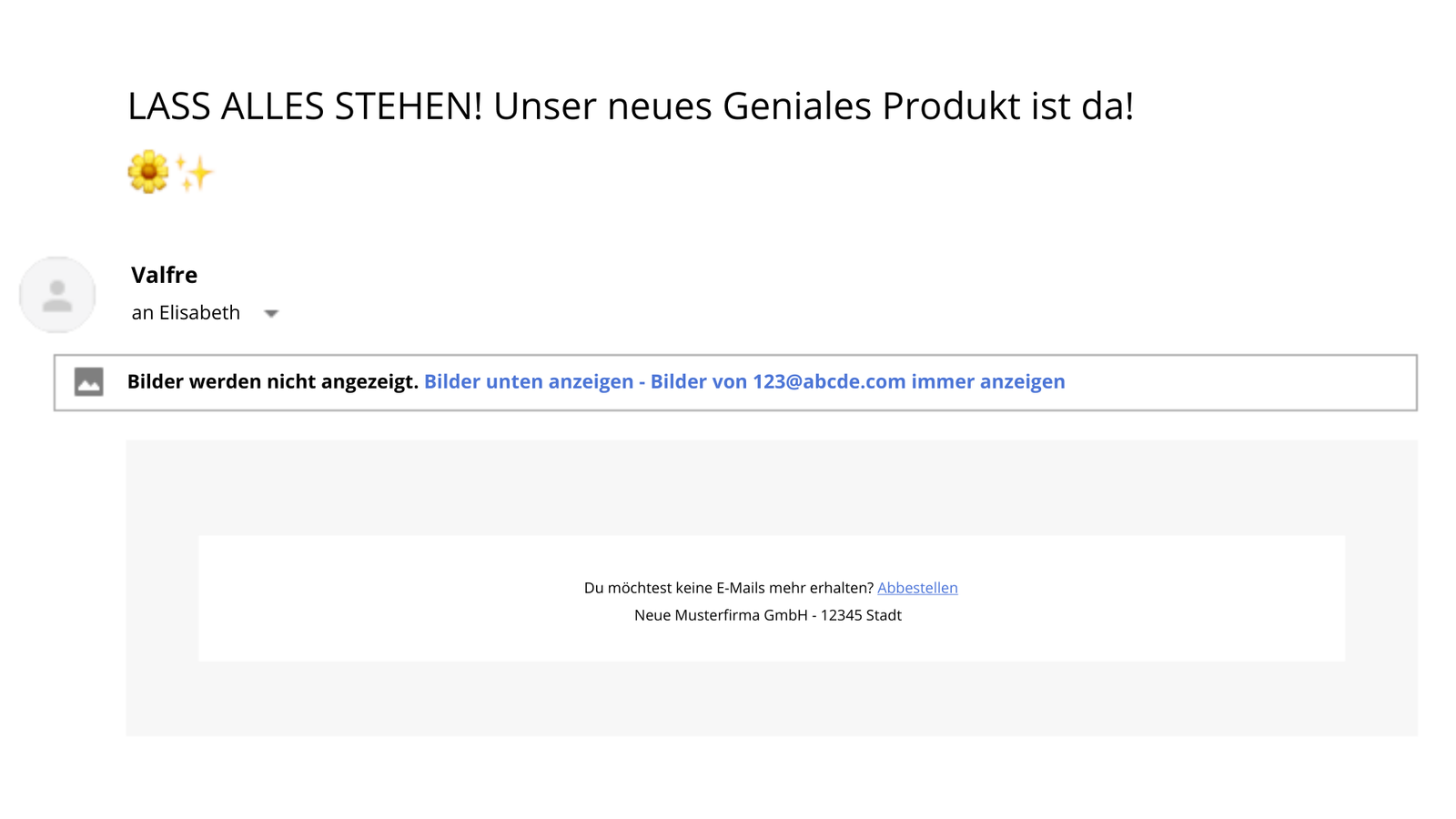Click blank space in the images-blocked banner
The width and height of the screenshot is (1456, 819).
(1238, 381)
